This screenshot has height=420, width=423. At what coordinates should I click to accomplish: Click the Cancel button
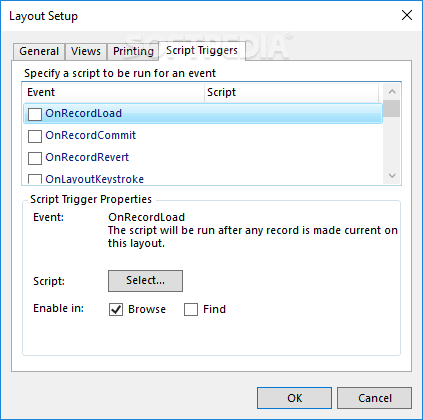(375, 398)
